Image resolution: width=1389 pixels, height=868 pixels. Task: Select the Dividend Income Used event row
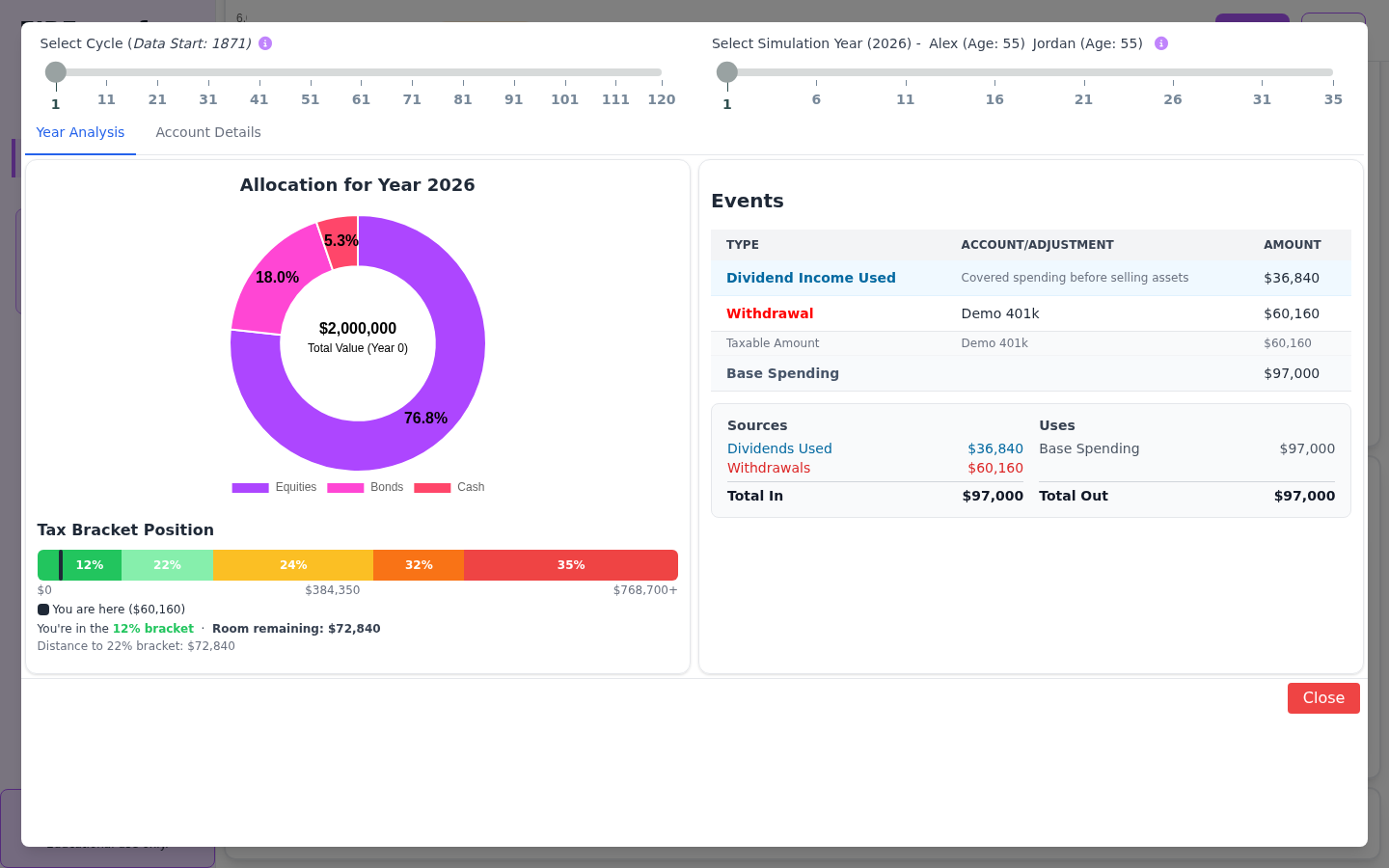coord(1031,278)
